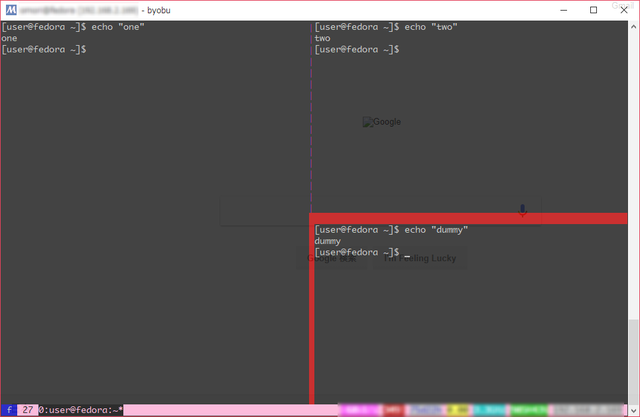Image resolution: width=640 pixels, height=417 pixels.
Task: Click the Google 検索 button behind the terminal
Action: click(331, 258)
